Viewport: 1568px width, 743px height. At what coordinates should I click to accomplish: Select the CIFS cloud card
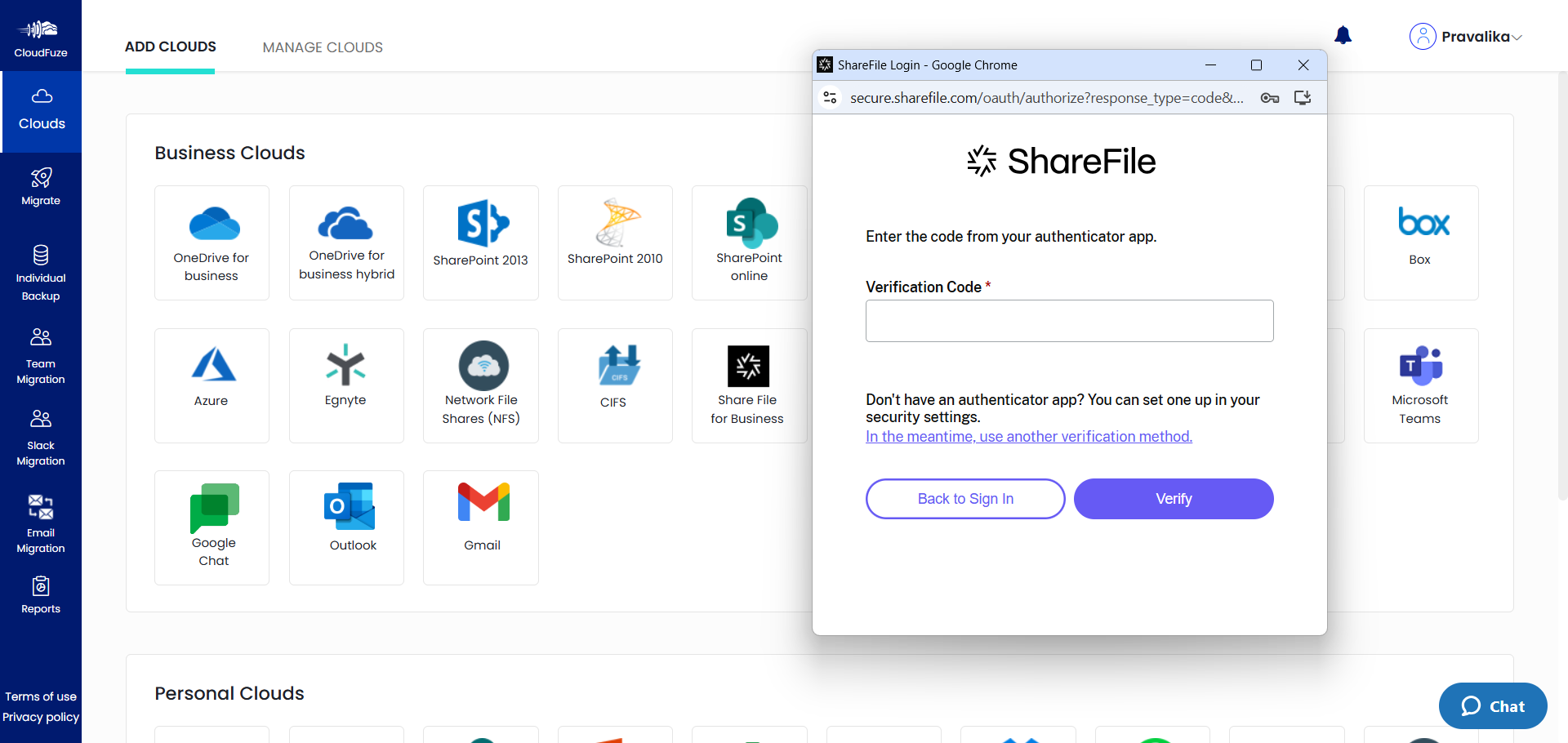pyautogui.click(x=615, y=385)
